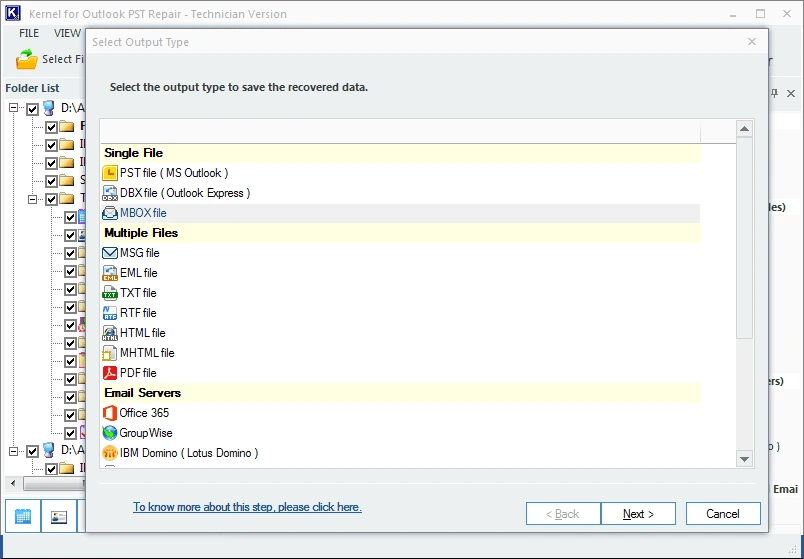
Task: Click the Email Servers group header
Action: [400, 393]
